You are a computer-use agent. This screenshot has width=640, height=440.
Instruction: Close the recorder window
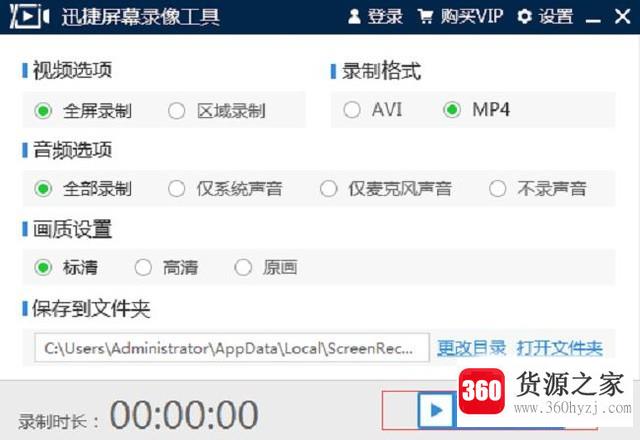coord(622,17)
